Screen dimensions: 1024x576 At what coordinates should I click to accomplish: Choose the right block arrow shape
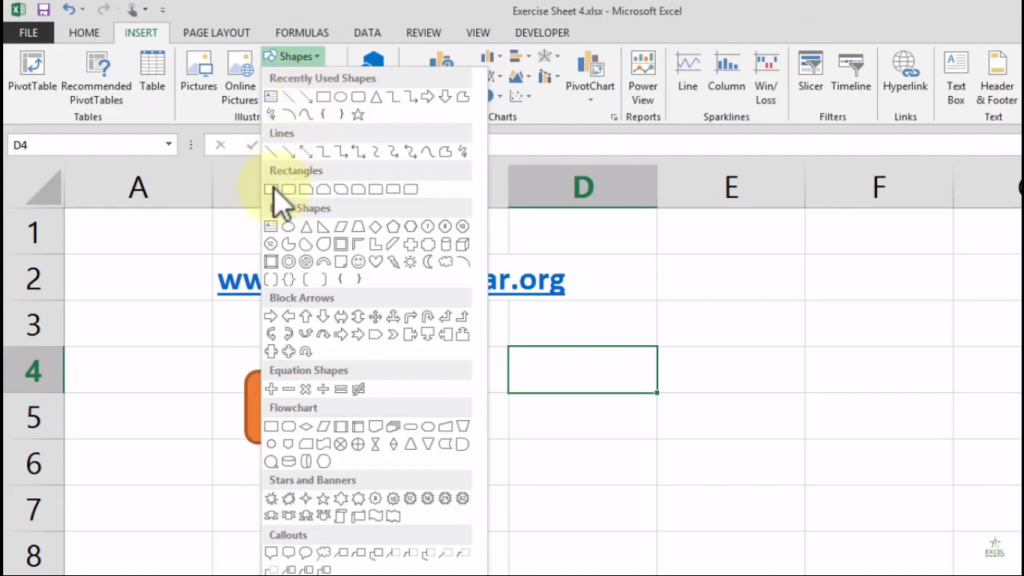(271, 317)
